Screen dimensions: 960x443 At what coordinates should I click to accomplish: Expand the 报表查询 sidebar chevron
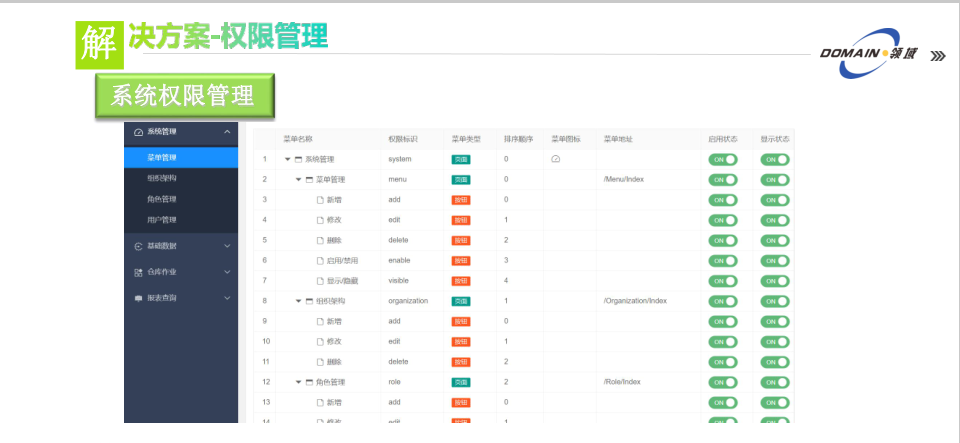[227, 299]
